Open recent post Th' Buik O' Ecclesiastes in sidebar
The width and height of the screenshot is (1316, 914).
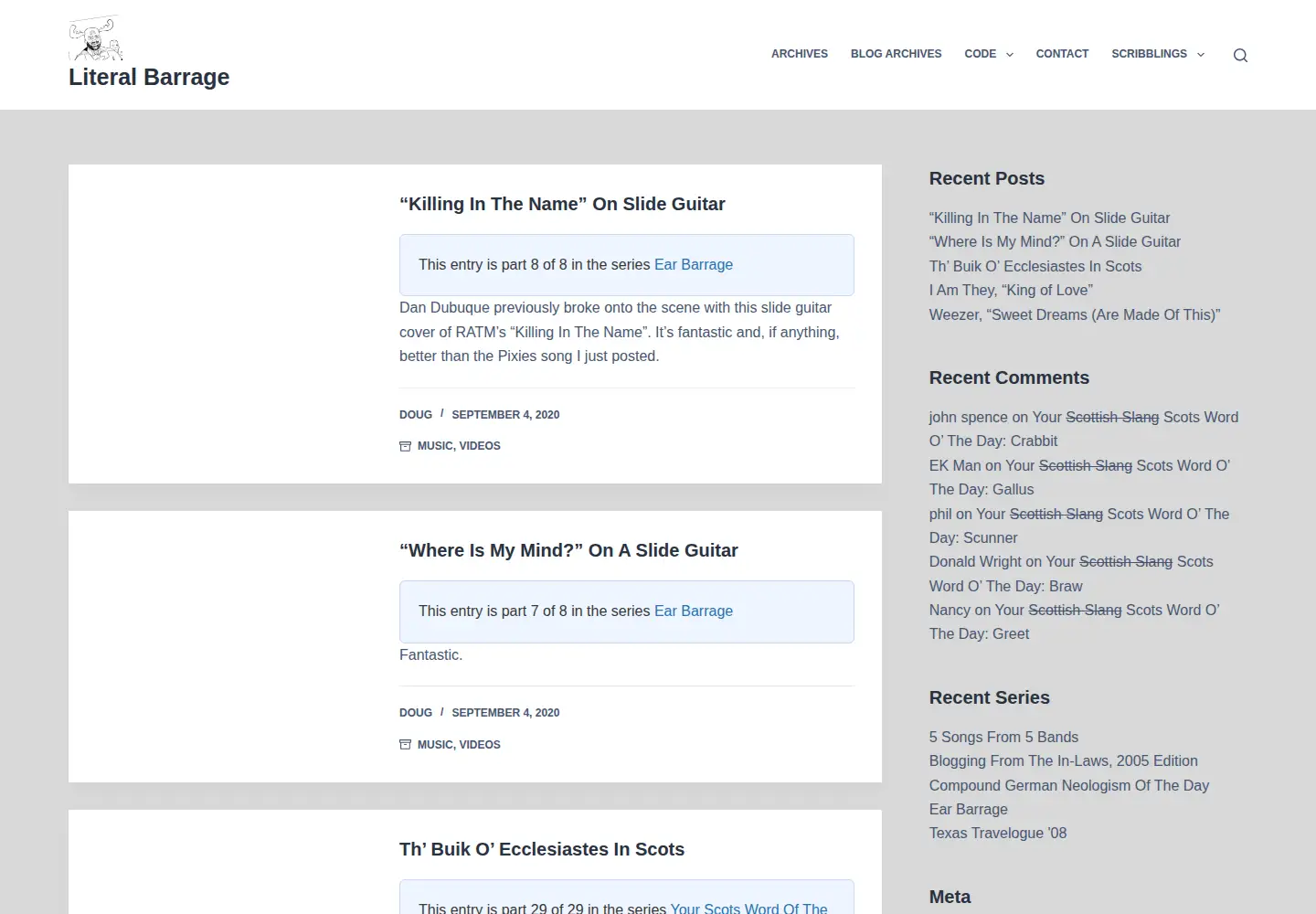[1035, 266]
